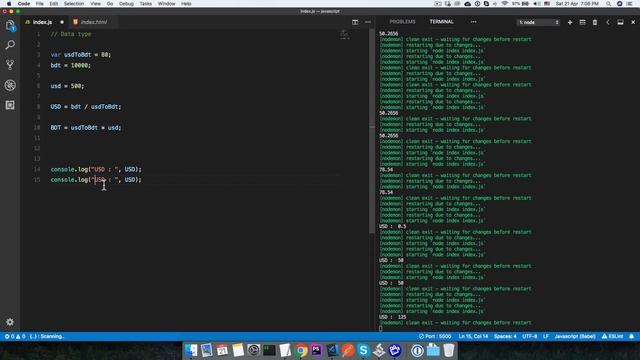Close the terminal panel with the X

click(633, 22)
